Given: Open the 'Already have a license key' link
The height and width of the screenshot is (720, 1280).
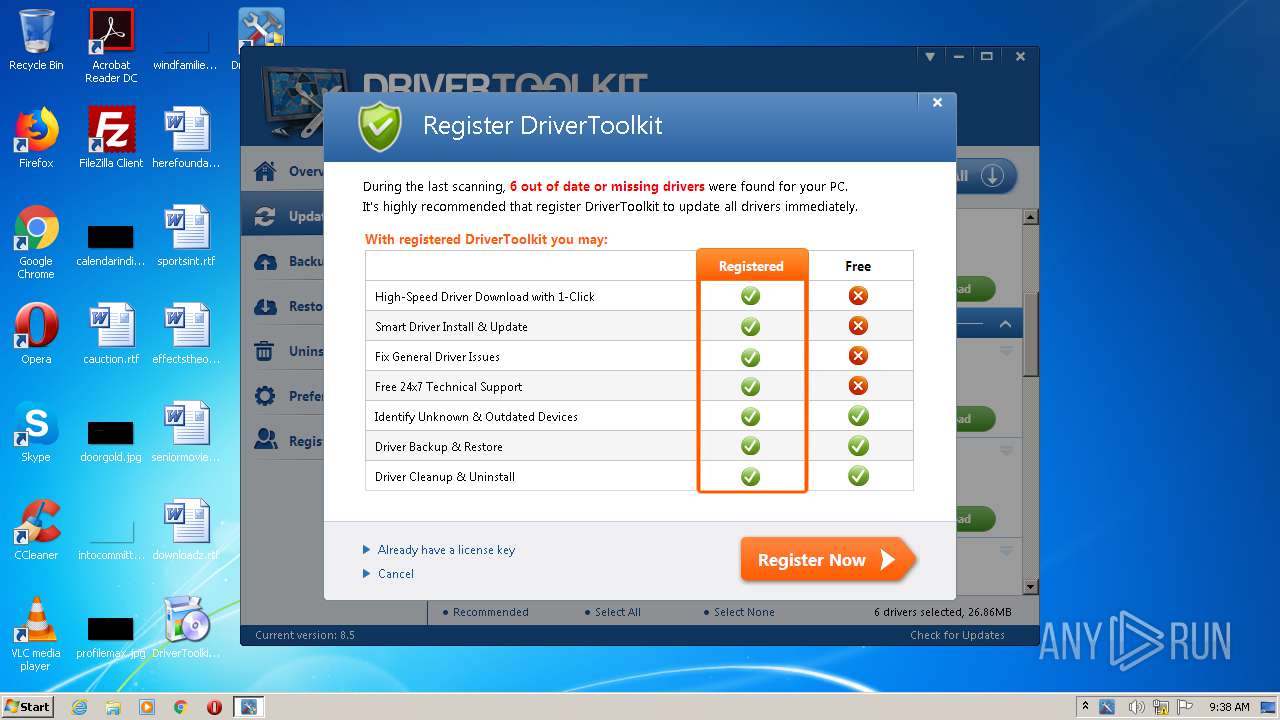Looking at the screenshot, I should pos(446,550).
